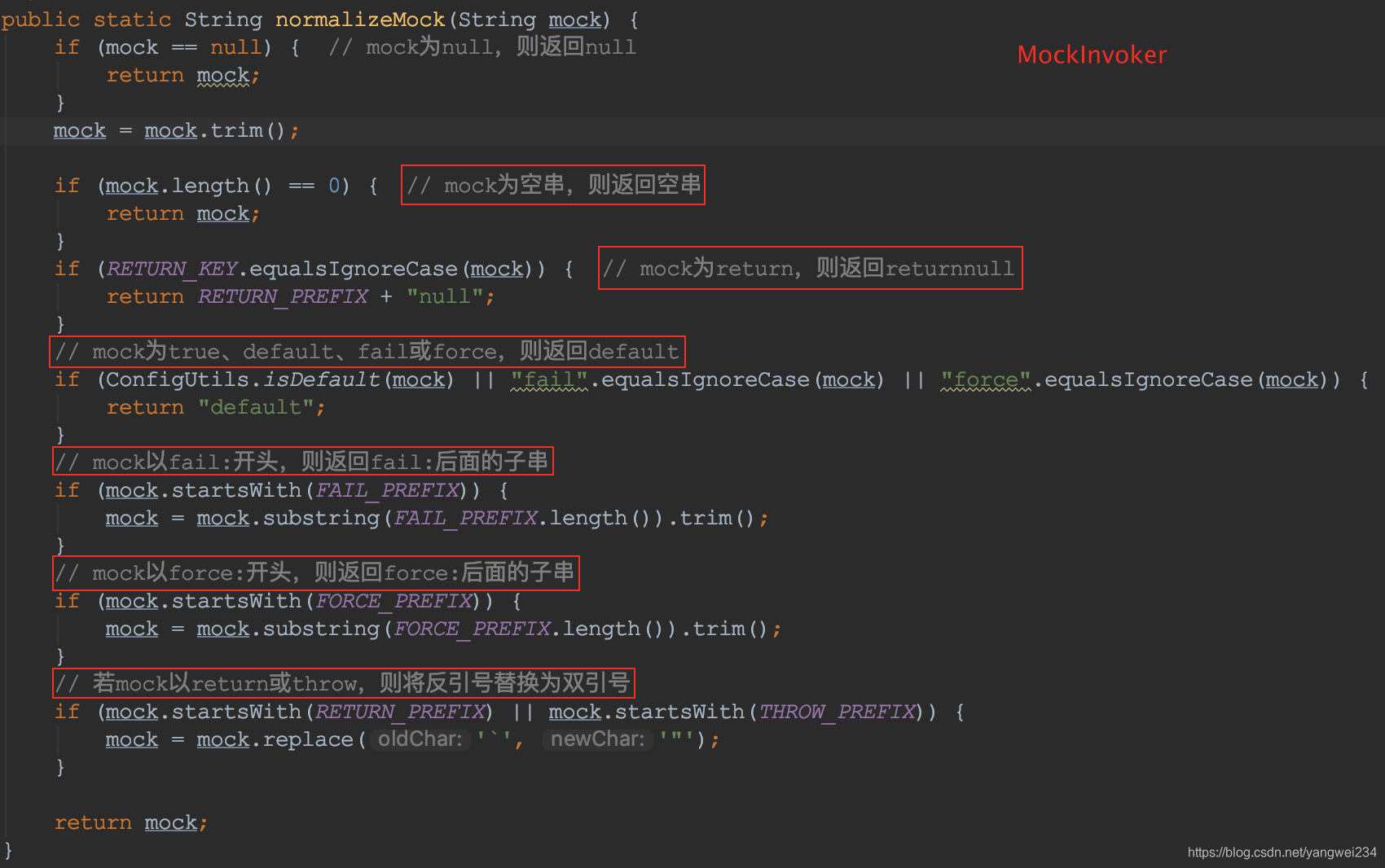Click the oldChar parameter hint
Image resolution: width=1385 pixels, height=868 pixels.
click(420, 739)
